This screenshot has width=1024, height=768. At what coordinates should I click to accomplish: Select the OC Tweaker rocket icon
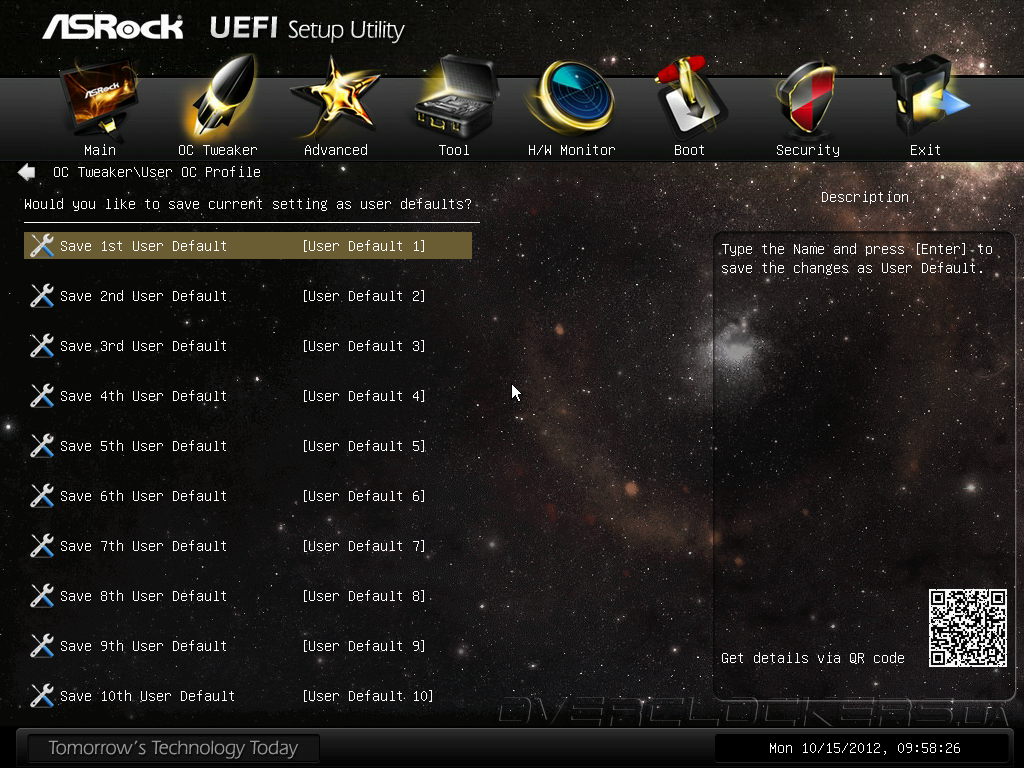(219, 98)
